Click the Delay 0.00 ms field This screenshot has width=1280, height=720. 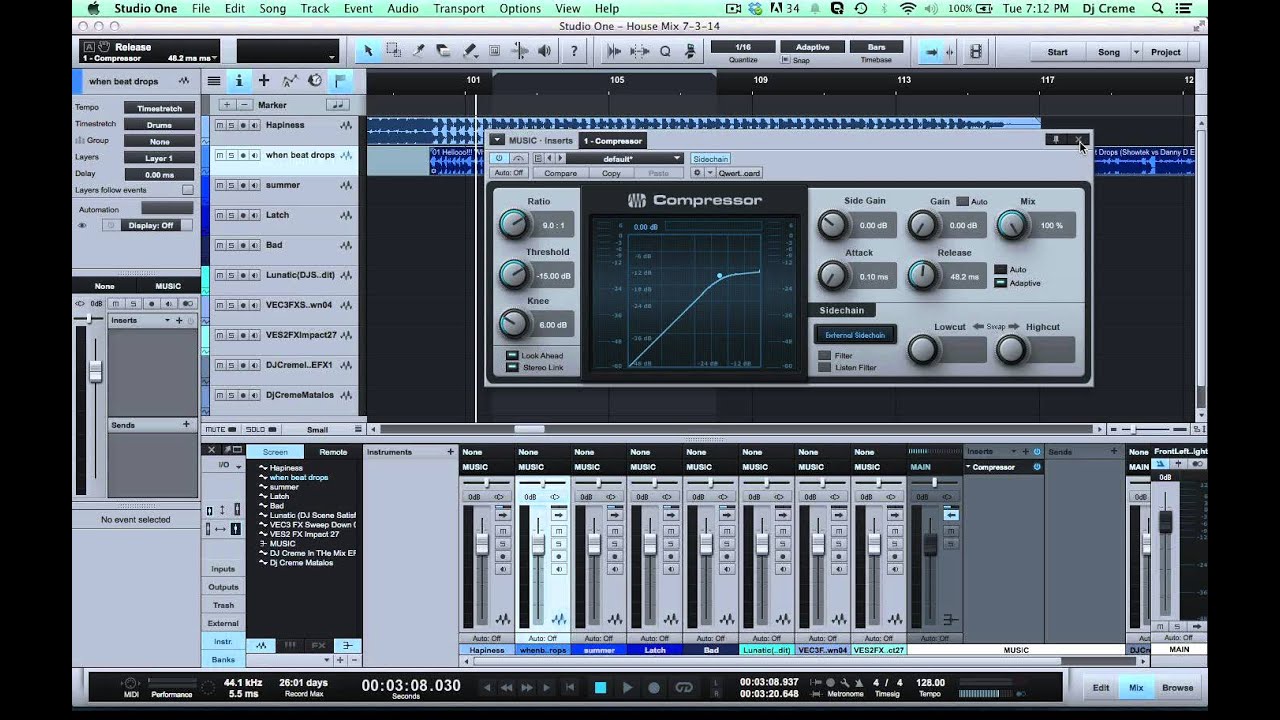click(159, 174)
